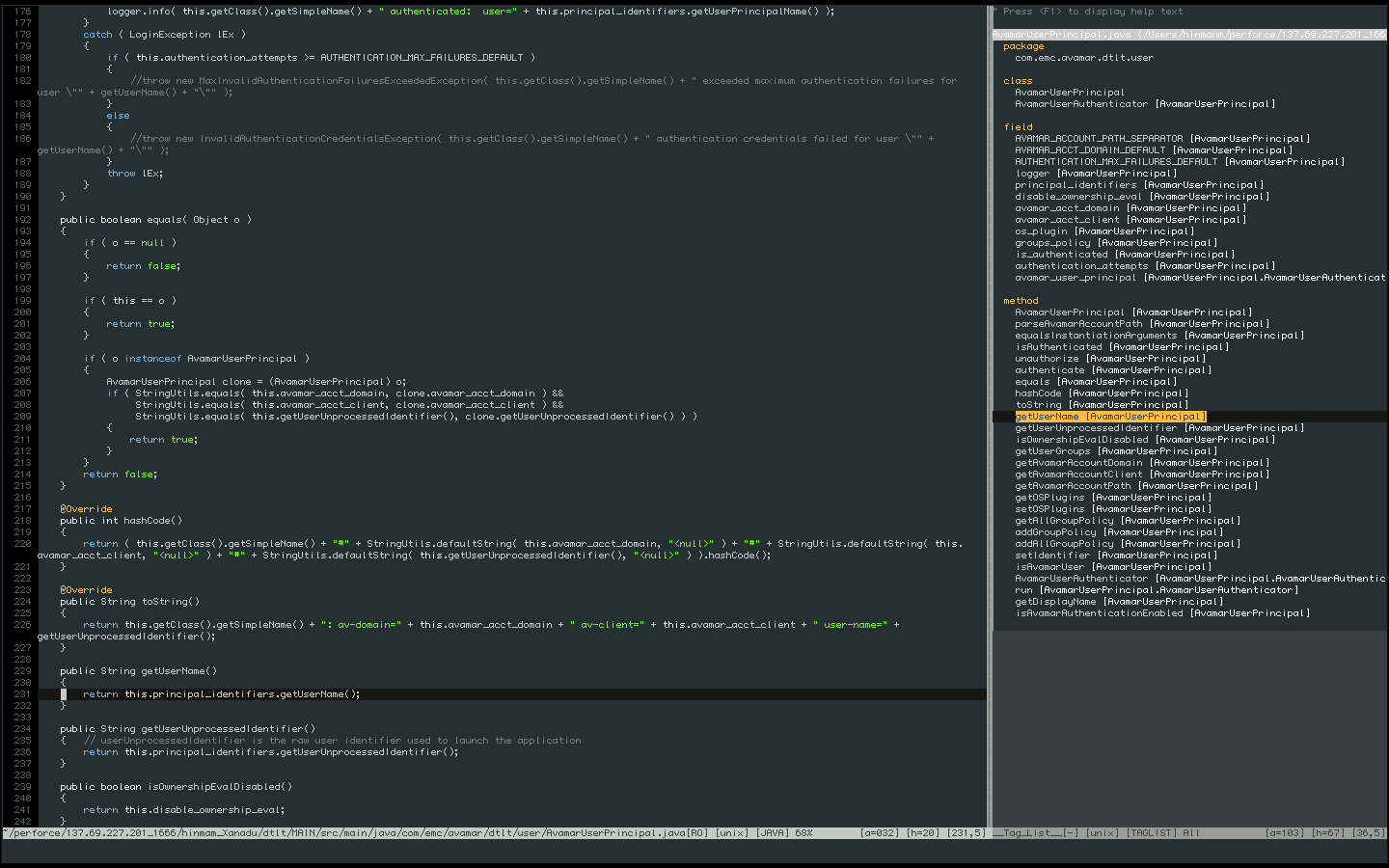Viewport: 1389px width, 868px height.
Task: Go to the authenticate method tag
Action: pyautogui.click(x=1113, y=370)
